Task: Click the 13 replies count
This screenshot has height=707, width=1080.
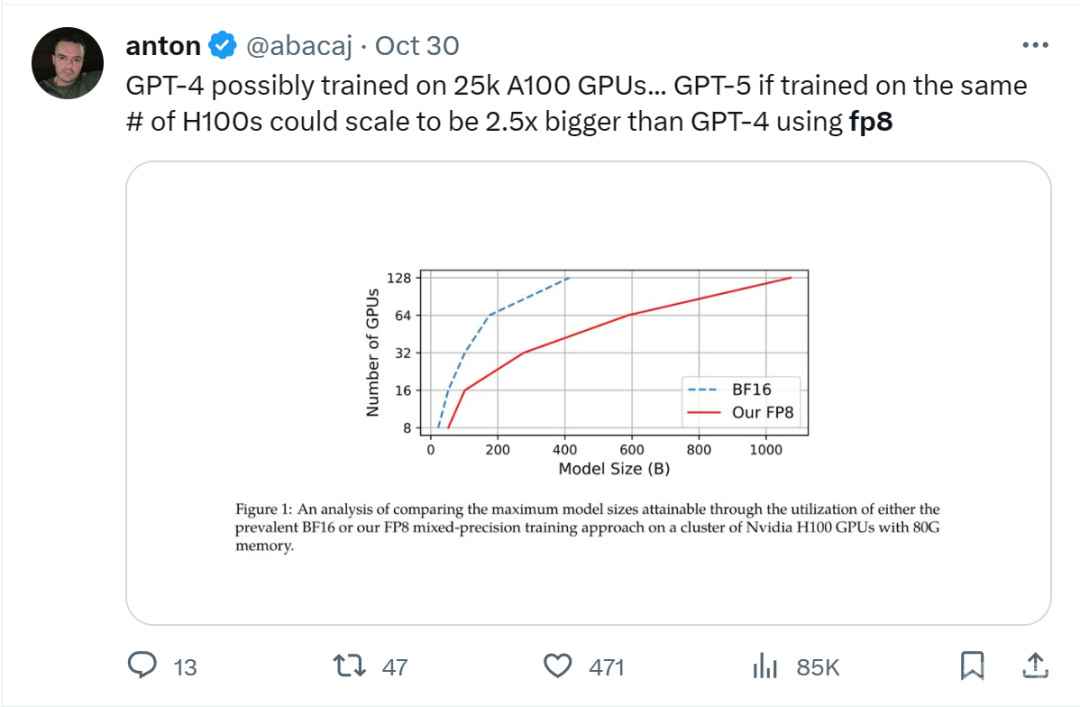Action: point(185,667)
